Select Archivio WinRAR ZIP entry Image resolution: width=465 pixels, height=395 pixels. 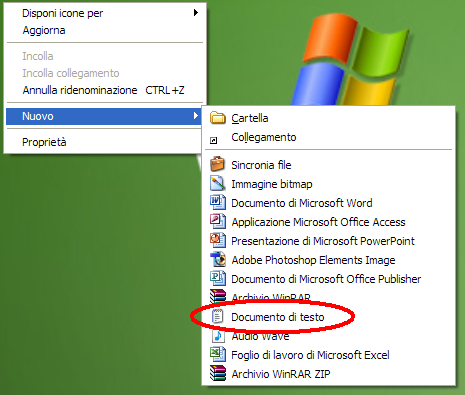pyautogui.click(x=281, y=374)
